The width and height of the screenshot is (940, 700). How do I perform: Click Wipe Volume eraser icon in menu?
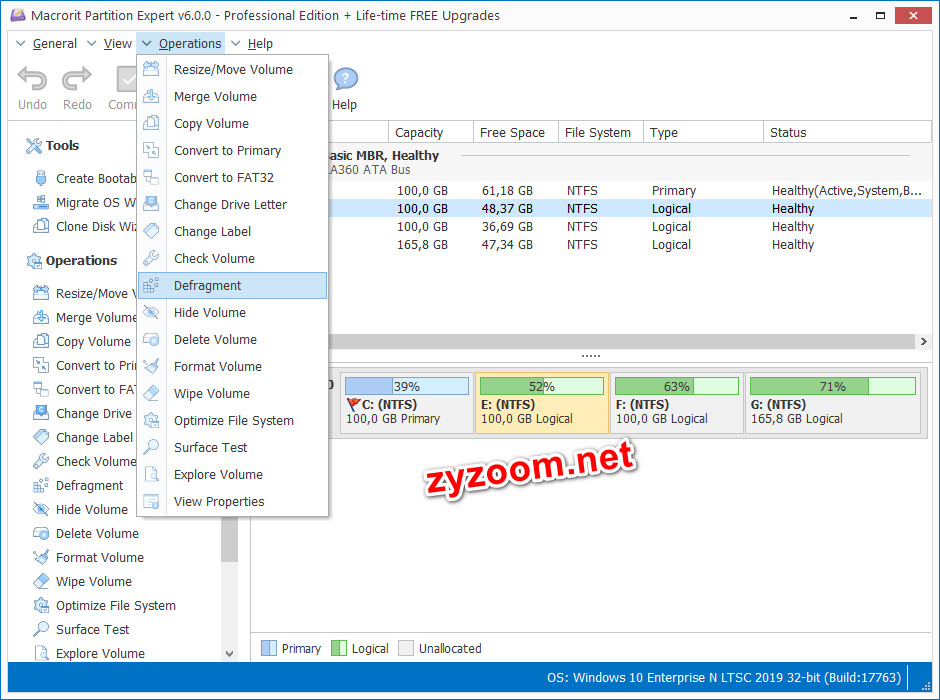151,393
